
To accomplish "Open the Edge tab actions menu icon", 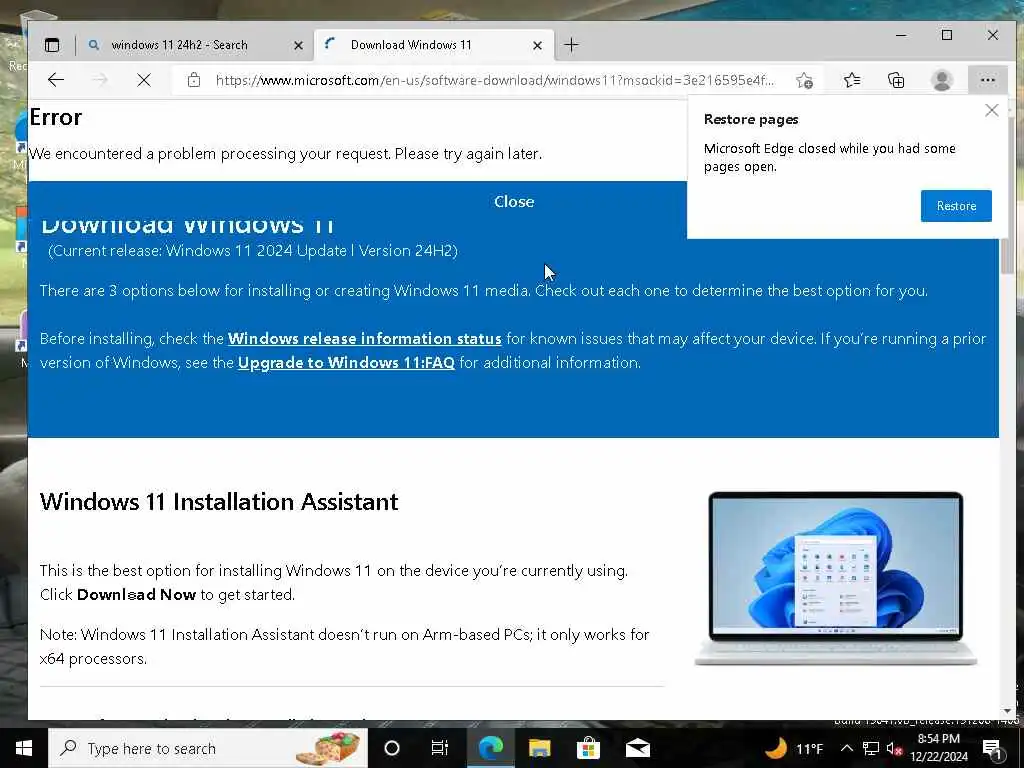I will [x=52, y=45].
